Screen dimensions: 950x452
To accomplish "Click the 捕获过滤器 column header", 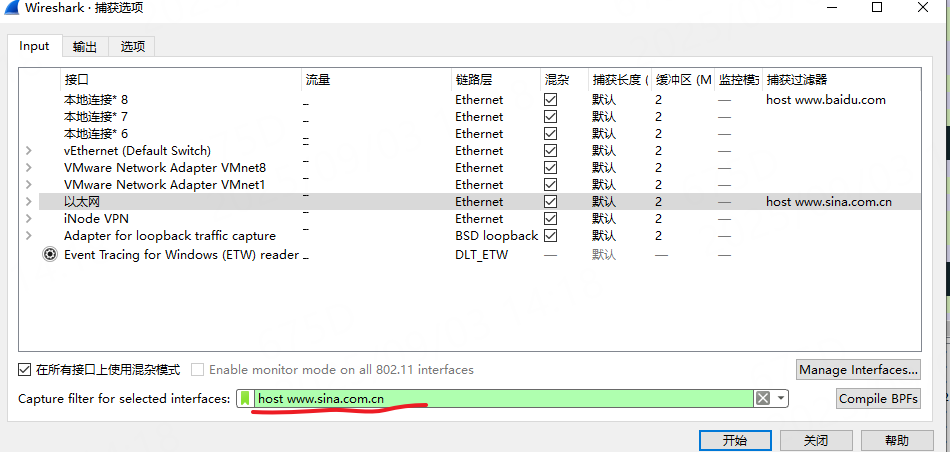I will [841, 79].
